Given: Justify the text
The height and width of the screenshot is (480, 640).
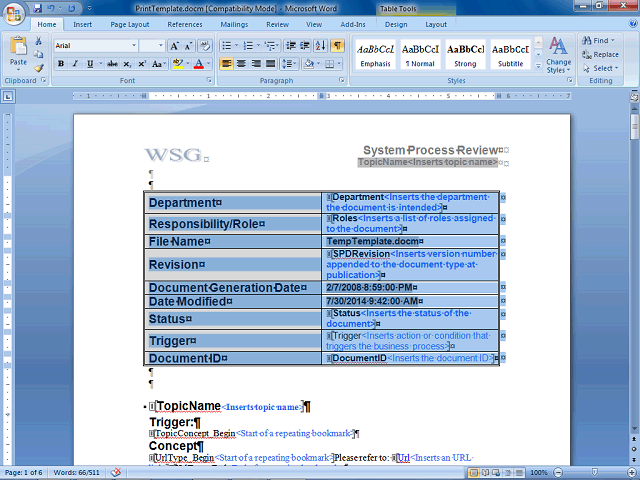Looking at the screenshot, I should click(271, 64).
